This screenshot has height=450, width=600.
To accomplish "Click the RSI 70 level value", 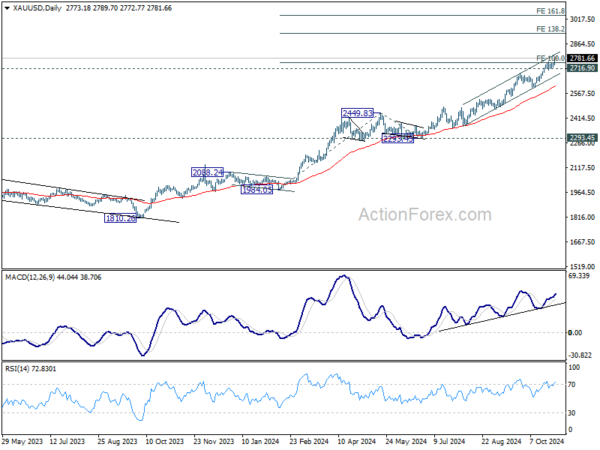I will [572, 385].
